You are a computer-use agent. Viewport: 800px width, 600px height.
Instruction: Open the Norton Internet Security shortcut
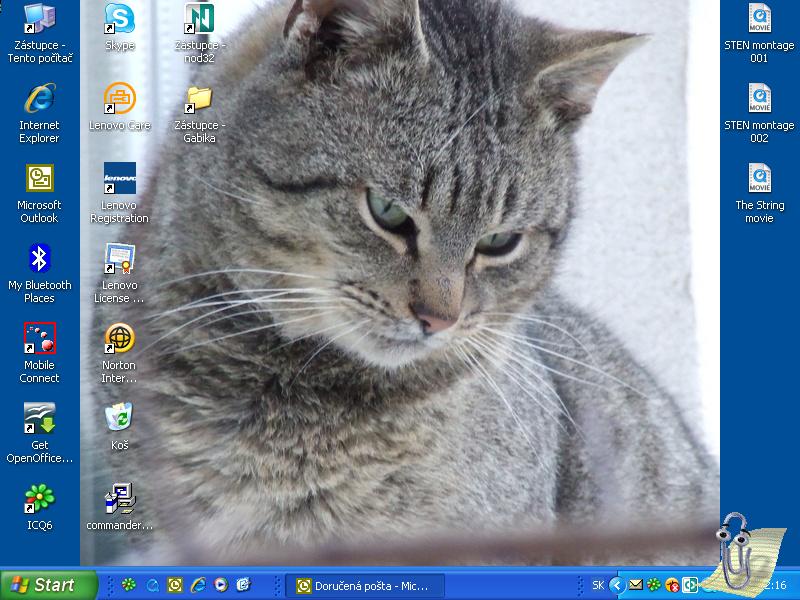(x=119, y=339)
